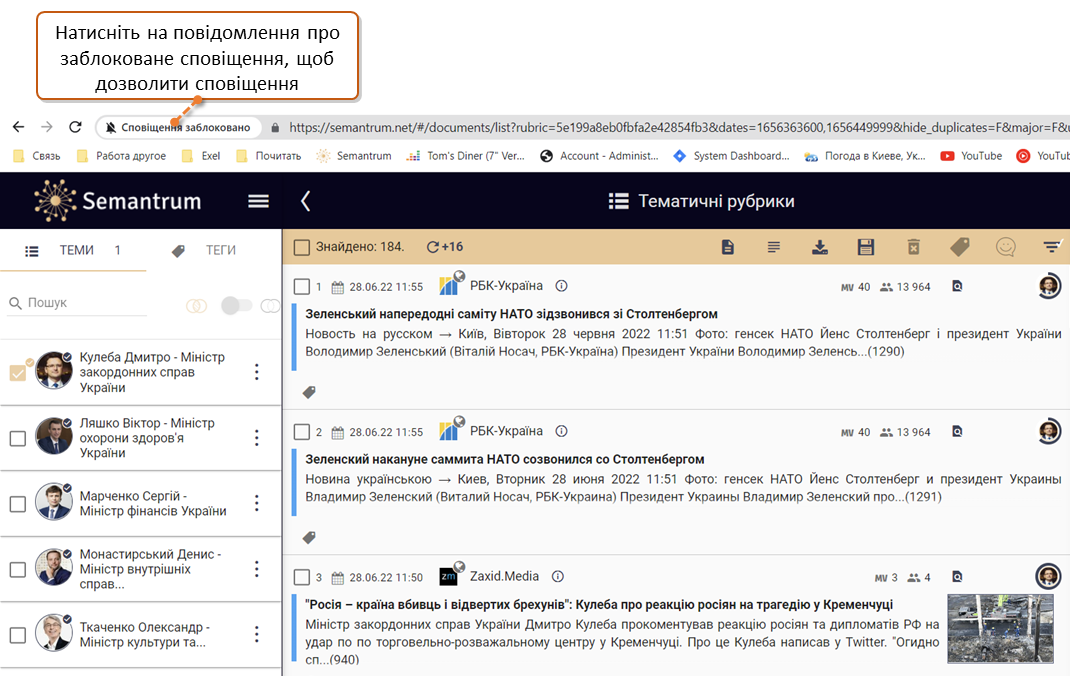Click the download icon in the results toolbar
The image size is (1070, 676).
820,247
